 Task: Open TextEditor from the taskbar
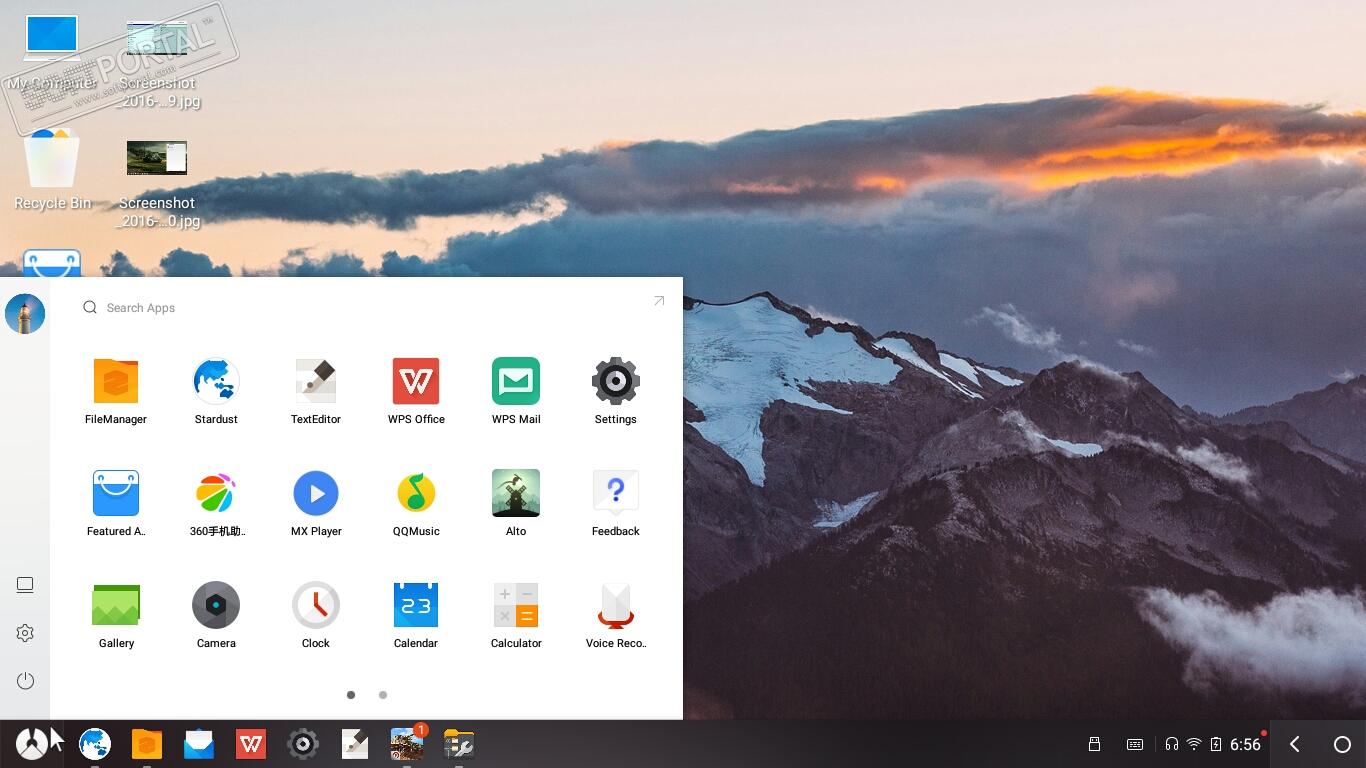(x=355, y=744)
